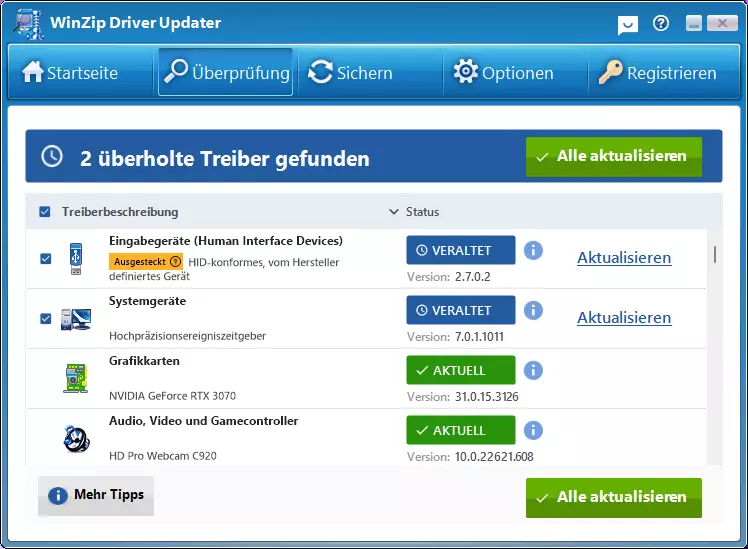Viewport: 748px width, 549px height.
Task: Click the Ausgesteckt label badge
Action: pyautogui.click(x=146, y=261)
